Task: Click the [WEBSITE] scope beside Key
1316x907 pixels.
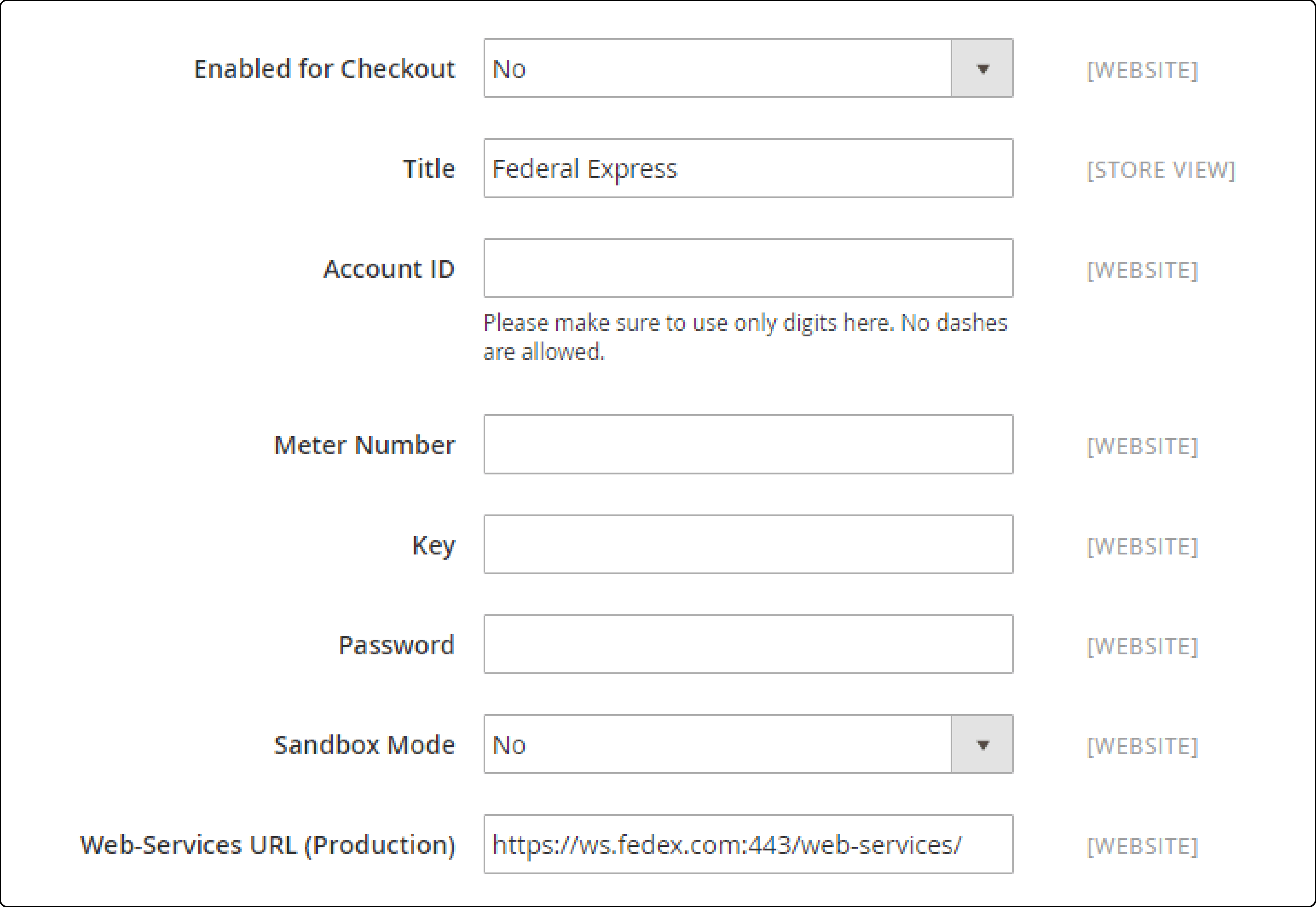Action: pyautogui.click(x=1142, y=546)
